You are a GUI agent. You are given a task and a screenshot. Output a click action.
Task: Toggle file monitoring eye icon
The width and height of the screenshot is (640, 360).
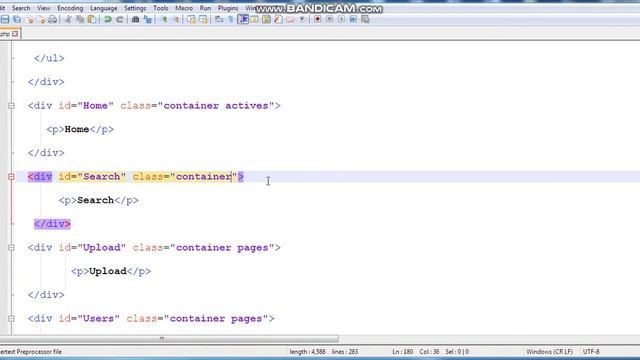pos(302,19)
